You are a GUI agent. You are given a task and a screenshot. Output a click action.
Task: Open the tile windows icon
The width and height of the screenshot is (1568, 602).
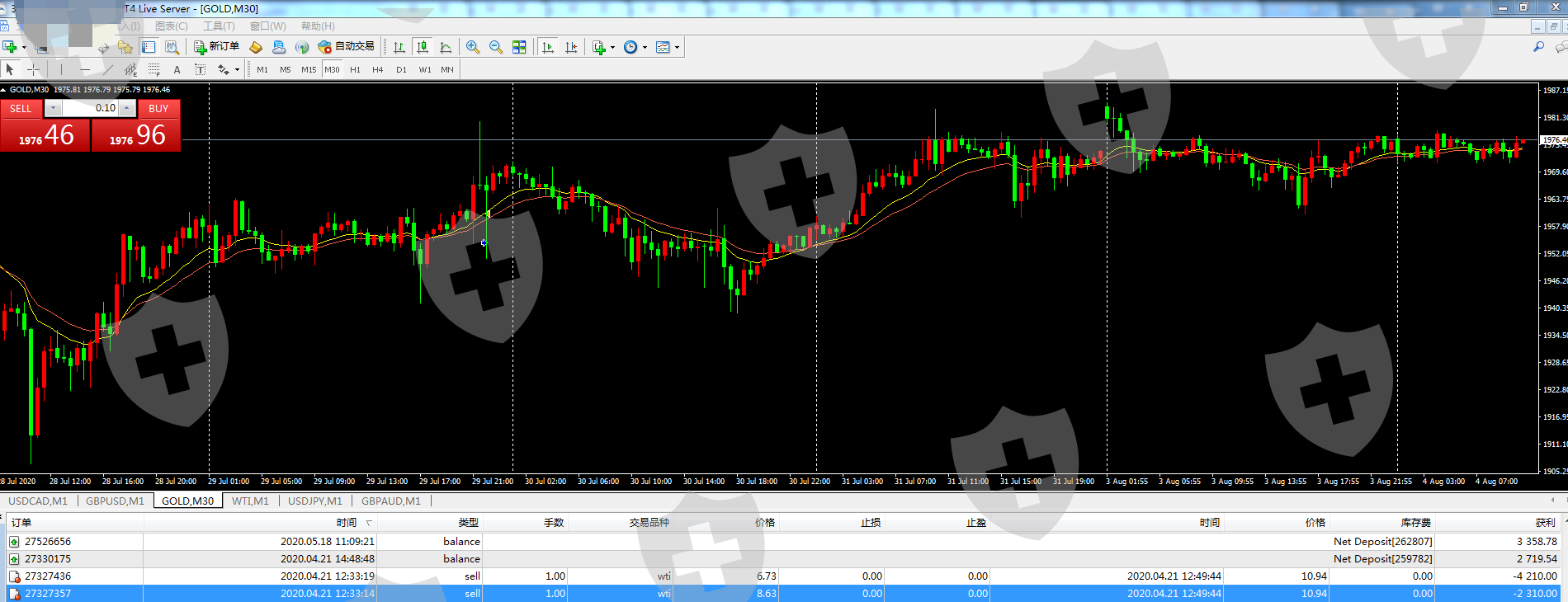[519, 47]
